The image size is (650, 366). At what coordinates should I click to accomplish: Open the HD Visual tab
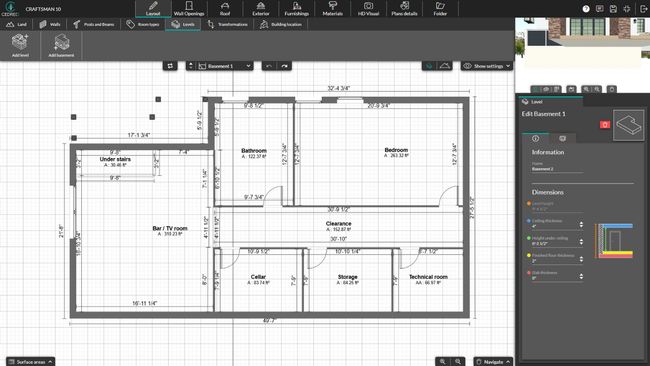click(x=369, y=9)
